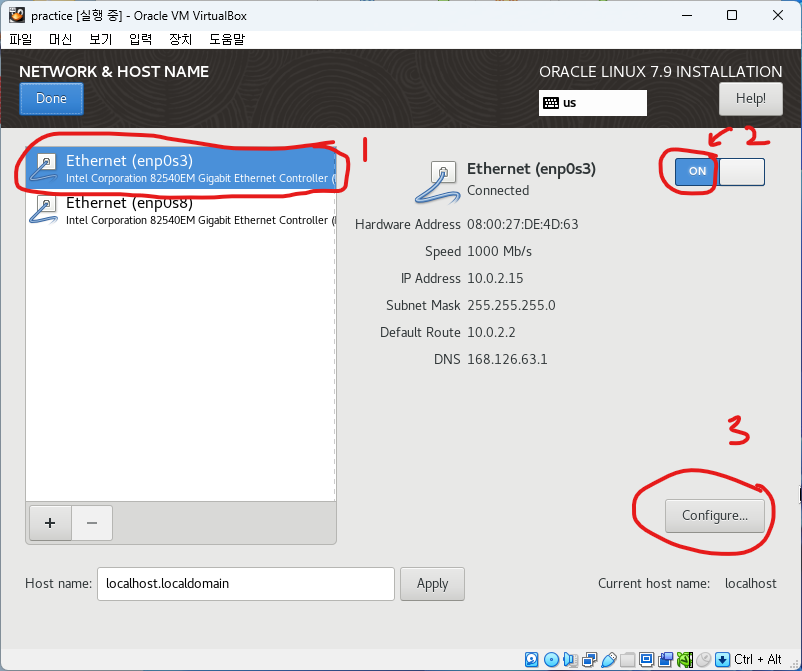
Task: Click the DNS value 168.126.63.1
Action: point(507,359)
